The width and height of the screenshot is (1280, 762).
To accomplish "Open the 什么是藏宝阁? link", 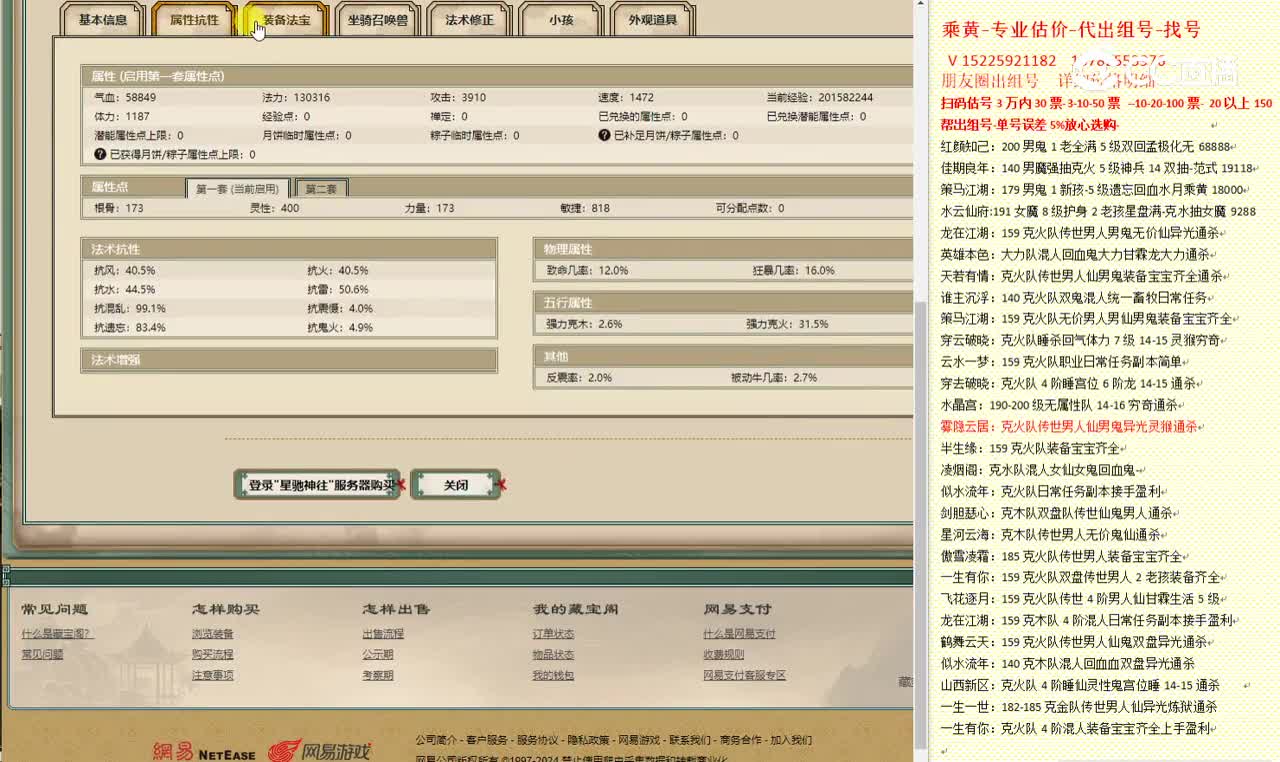I will [x=57, y=634].
